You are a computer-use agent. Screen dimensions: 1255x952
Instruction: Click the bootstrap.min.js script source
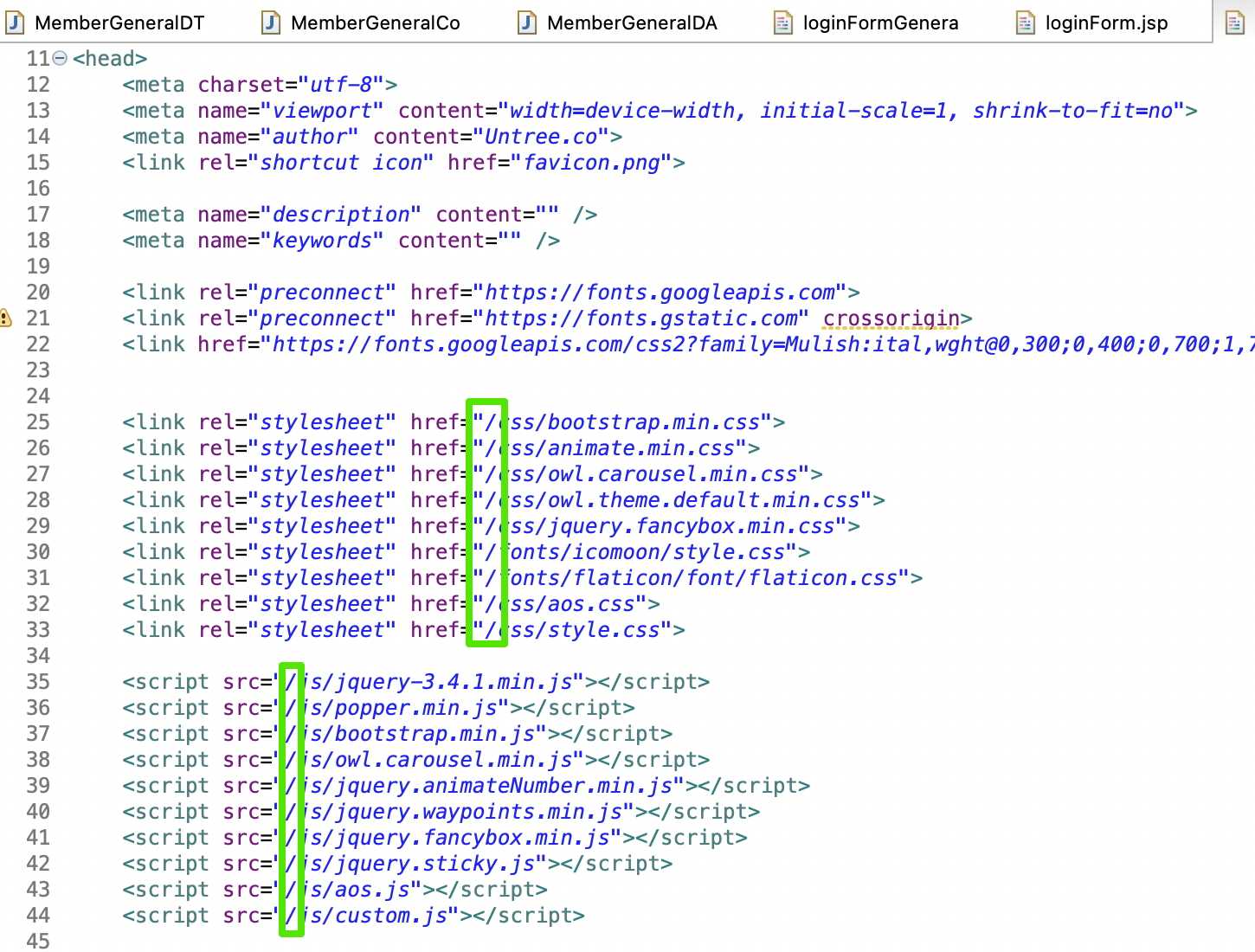410,734
